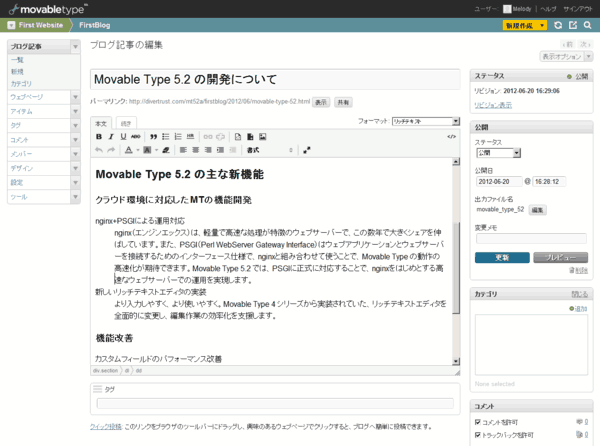Click the italic formatting icon
The image size is (600, 446).
pos(111,136)
